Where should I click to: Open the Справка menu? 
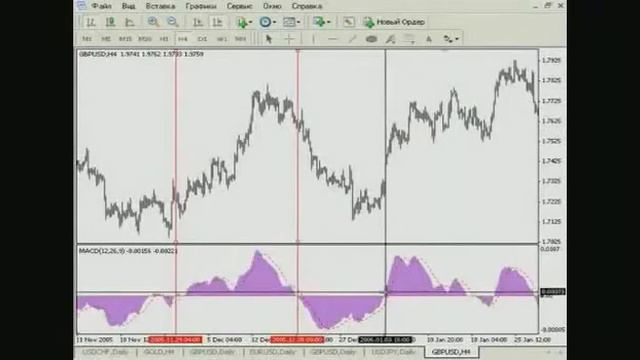coord(307,6)
